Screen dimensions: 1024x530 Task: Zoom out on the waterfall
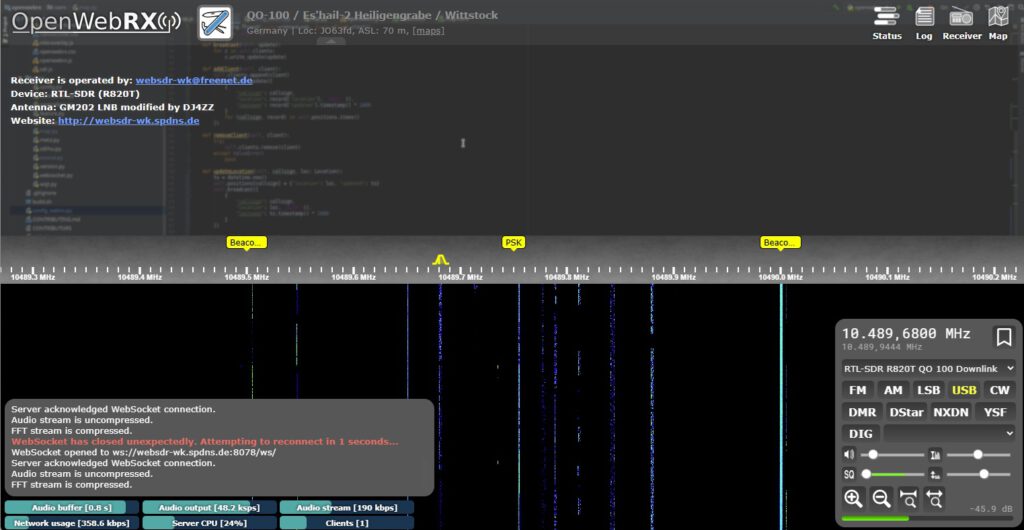(x=881, y=498)
